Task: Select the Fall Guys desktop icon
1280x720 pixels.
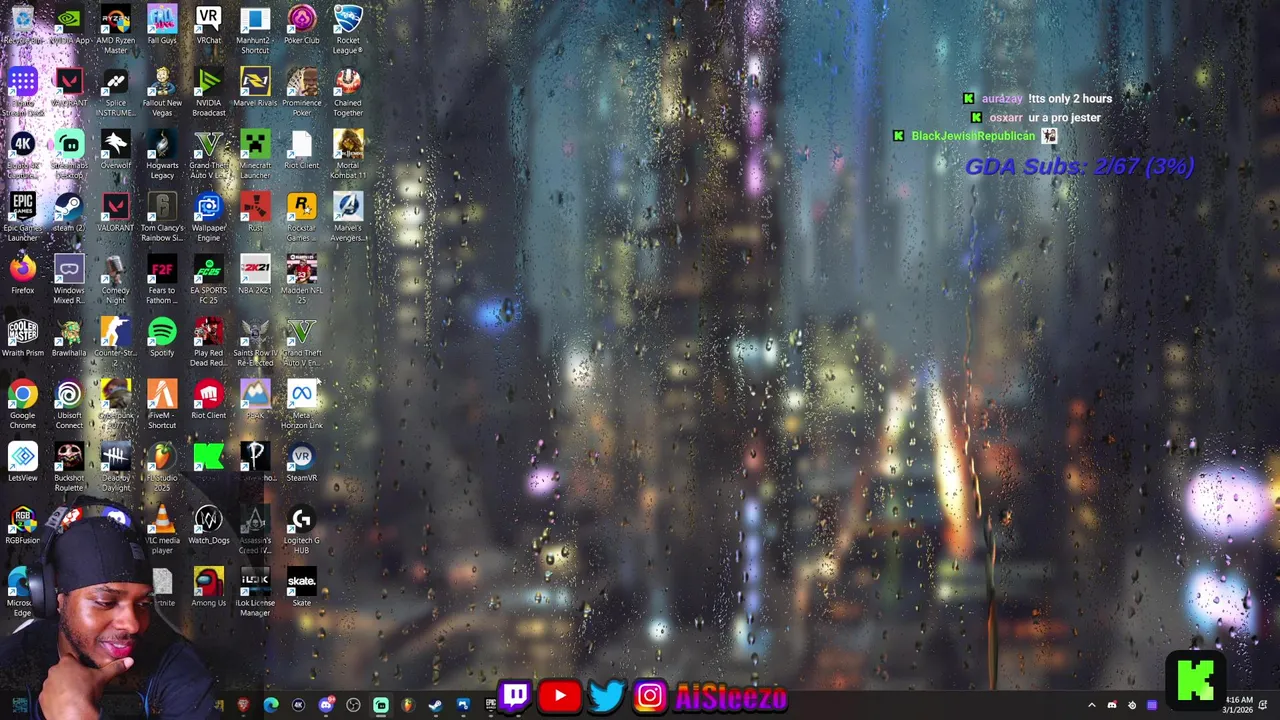Action: pyautogui.click(x=162, y=24)
